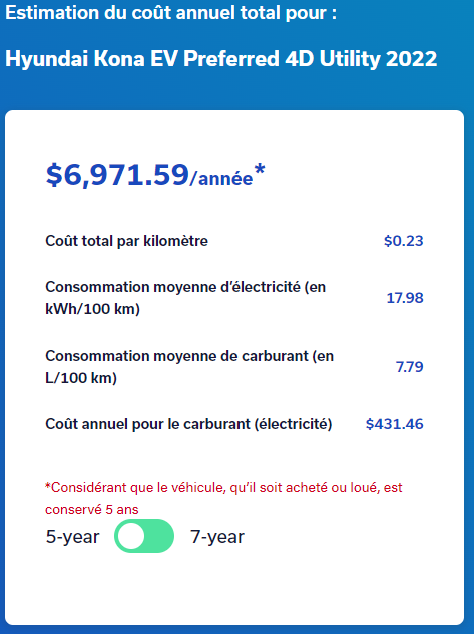Toggle the 5-year/7-year switch
The height and width of the screenshot is (634, 474).
tap(144, 536)
